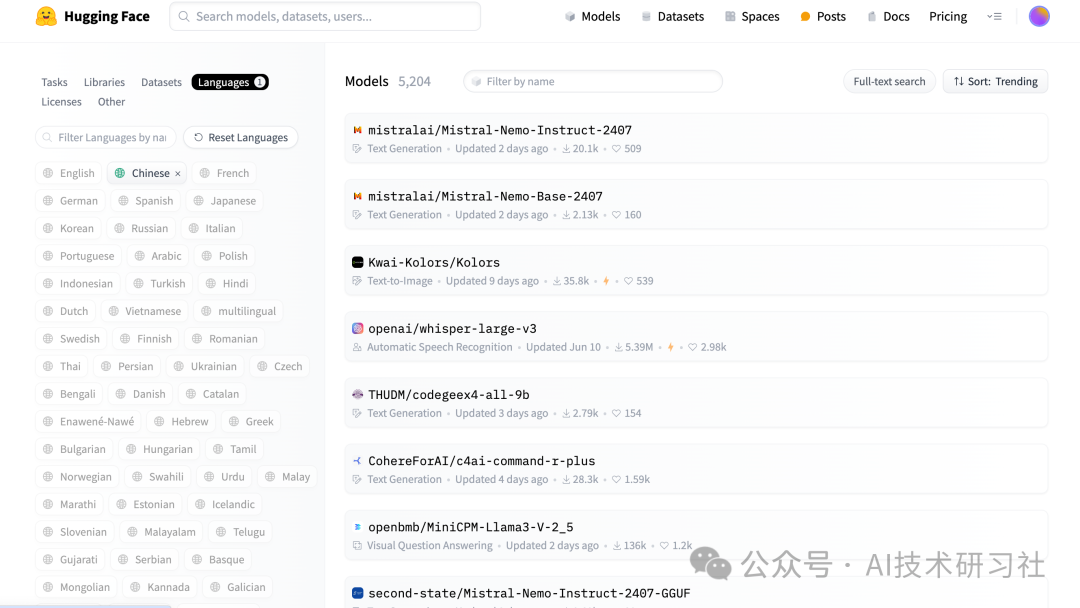1080x608 pixels.
Task: Click the Posts orange dot icon
Action: [x=805, y=17]
